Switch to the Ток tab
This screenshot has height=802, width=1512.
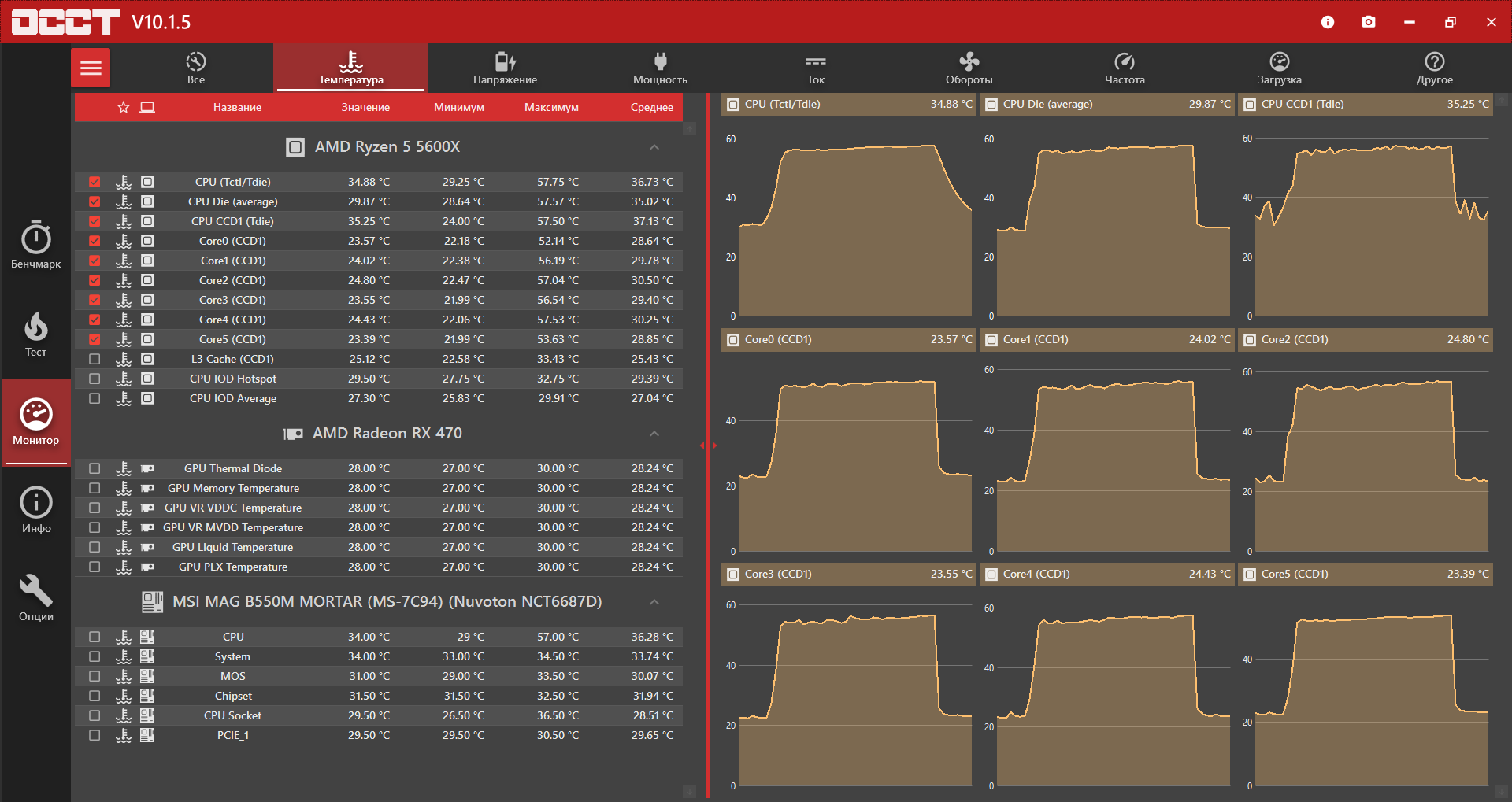[816, 68]
